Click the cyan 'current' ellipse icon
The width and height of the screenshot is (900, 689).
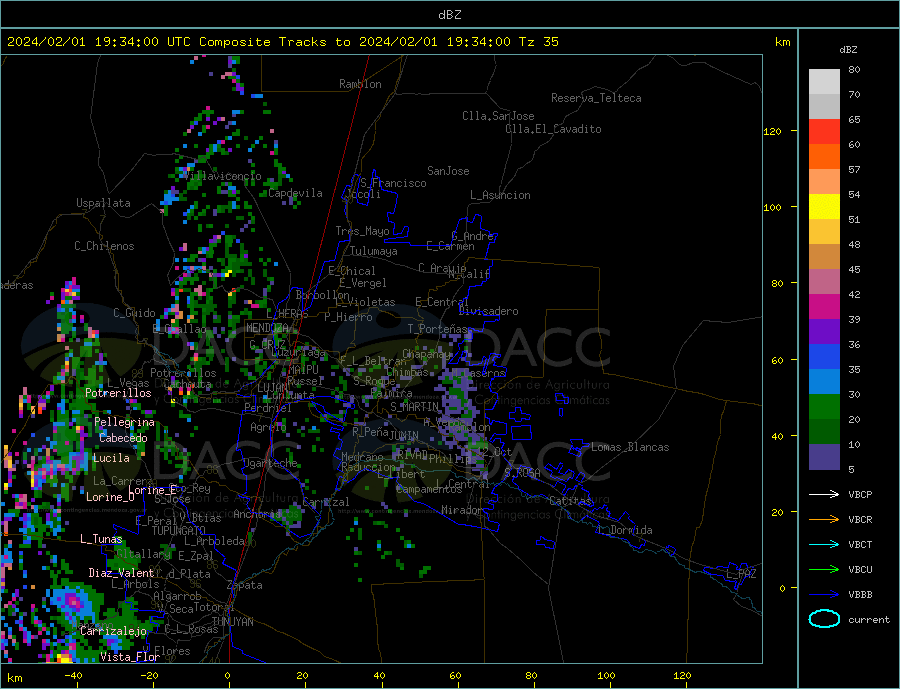point(824,619)
